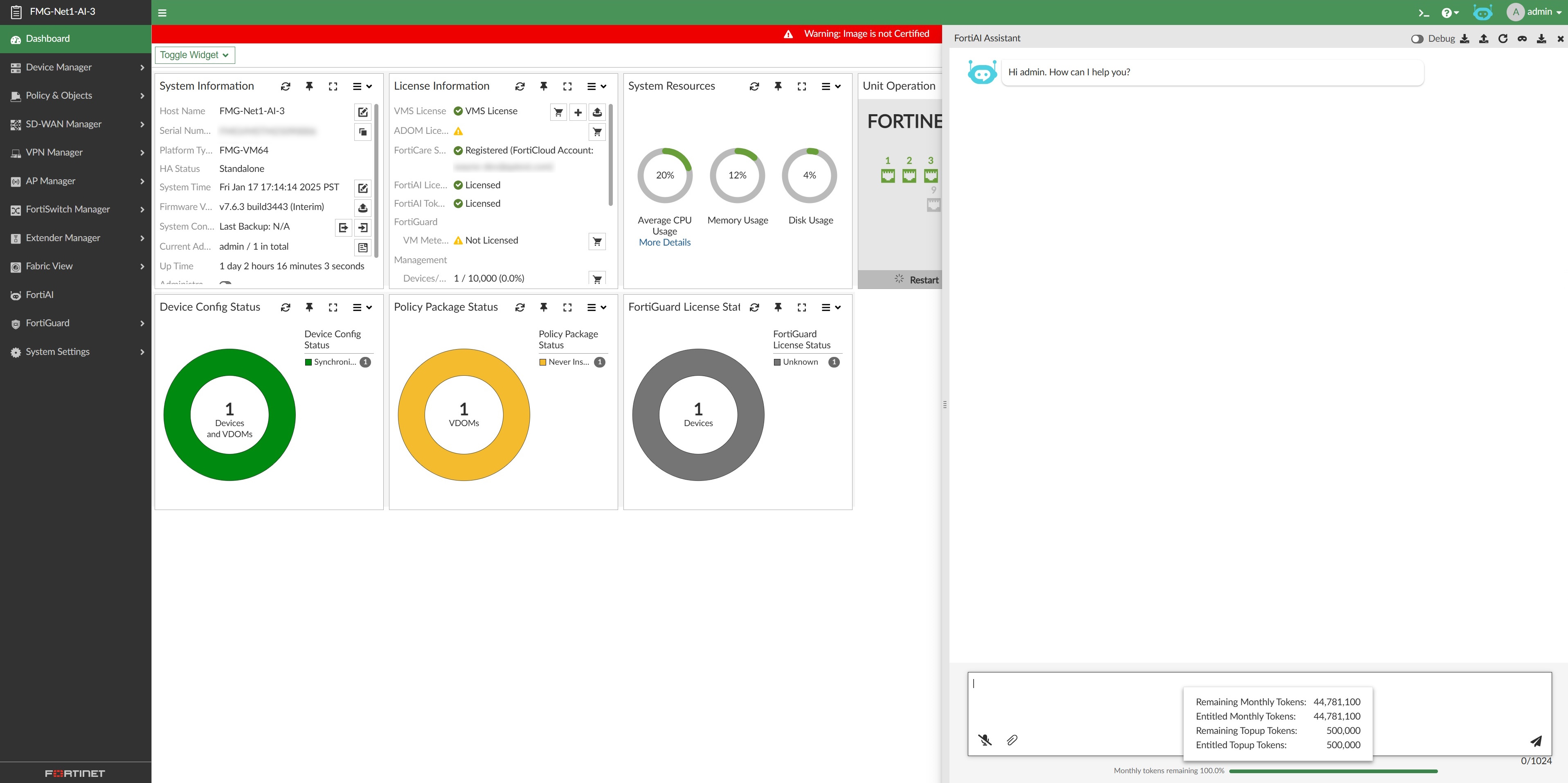Click the upload conversation icon in FortiAI Assistant
Screen dimensions: 1568x783
coord(1484,38)
